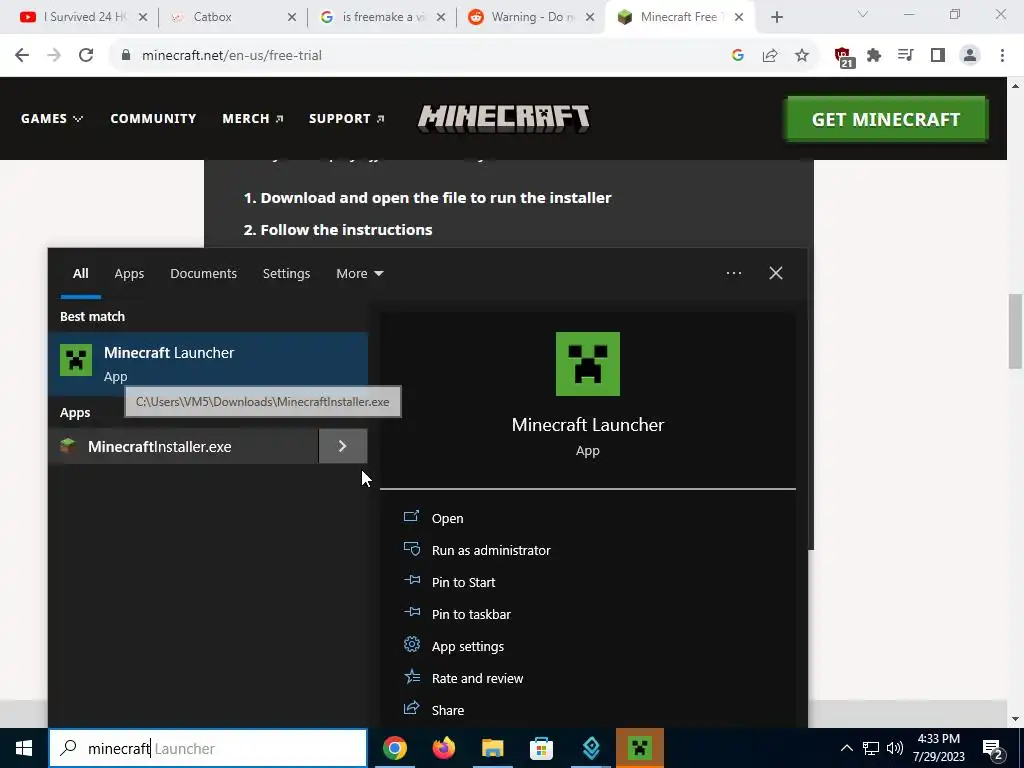The image size is (1024, 768).
Task: Click the volume speaker tray icon
Action: tap(895, 748)
